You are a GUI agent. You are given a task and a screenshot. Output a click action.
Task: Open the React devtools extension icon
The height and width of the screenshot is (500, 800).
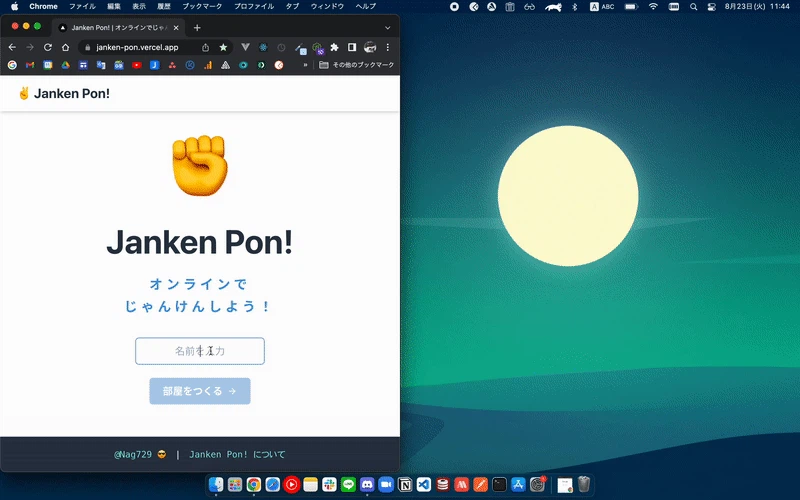263,47
